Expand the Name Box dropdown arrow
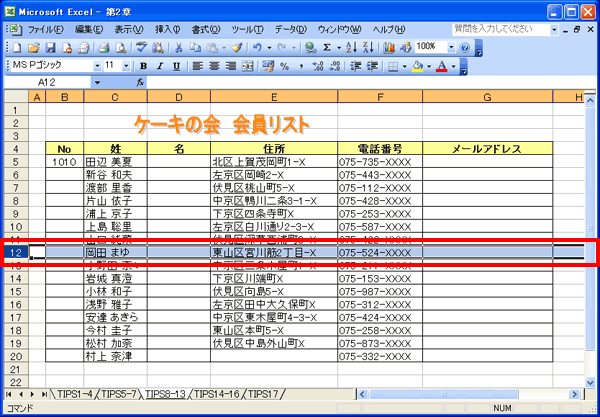The image size is (600, 417). point(97,82)
